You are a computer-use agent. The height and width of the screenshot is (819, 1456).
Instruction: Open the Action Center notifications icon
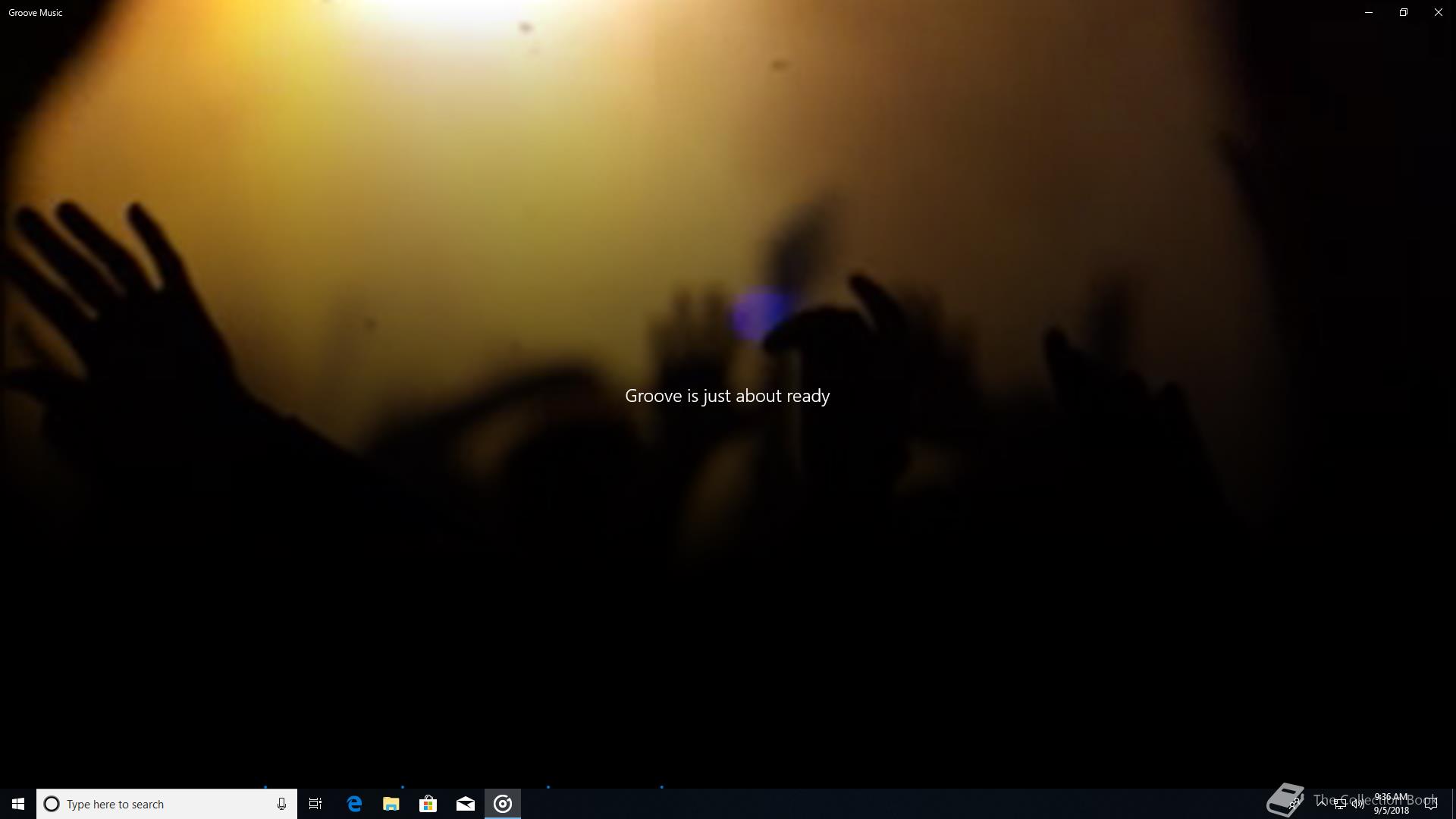point(1431,804)
